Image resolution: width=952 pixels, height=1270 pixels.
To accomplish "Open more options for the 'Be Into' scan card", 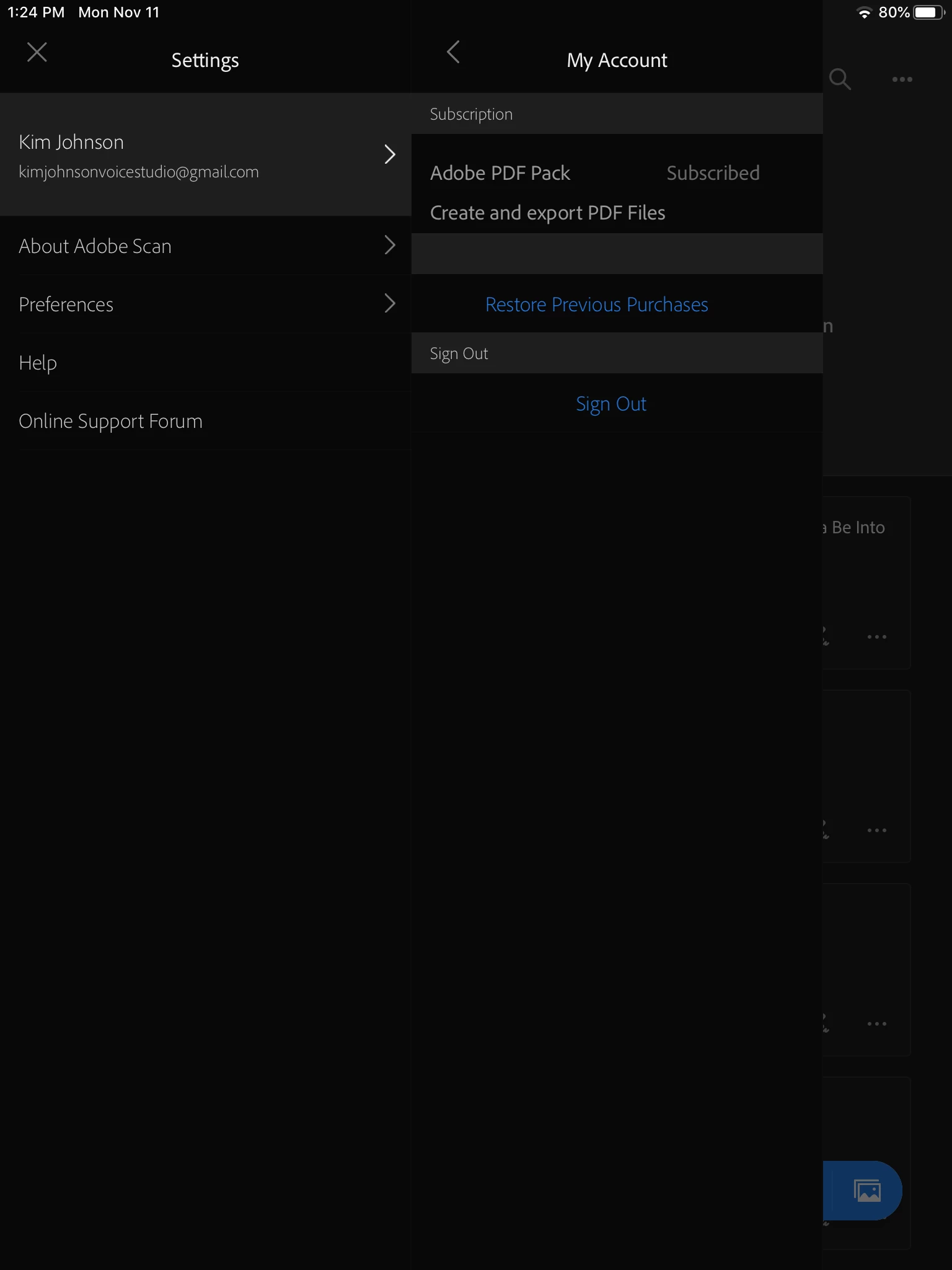I will pyautogui.click(x=876, y=637).
